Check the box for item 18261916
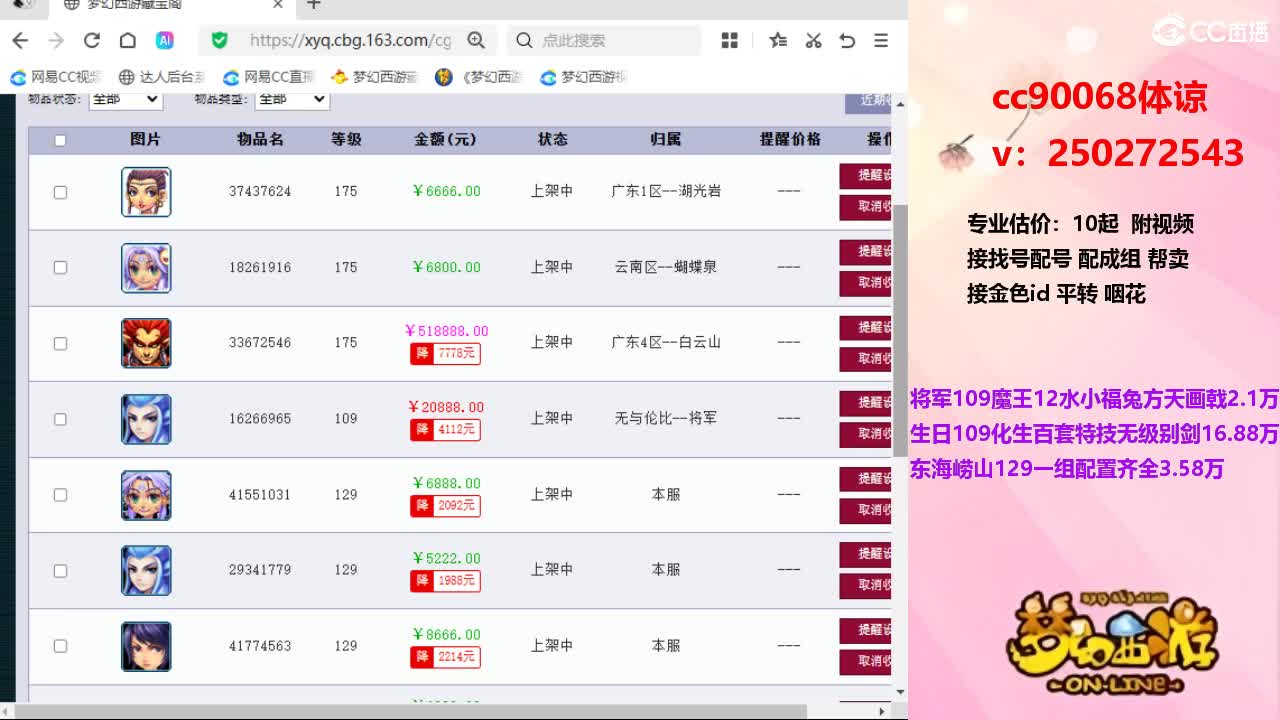This screenshot has height=720, width=1280. [60, 267]
